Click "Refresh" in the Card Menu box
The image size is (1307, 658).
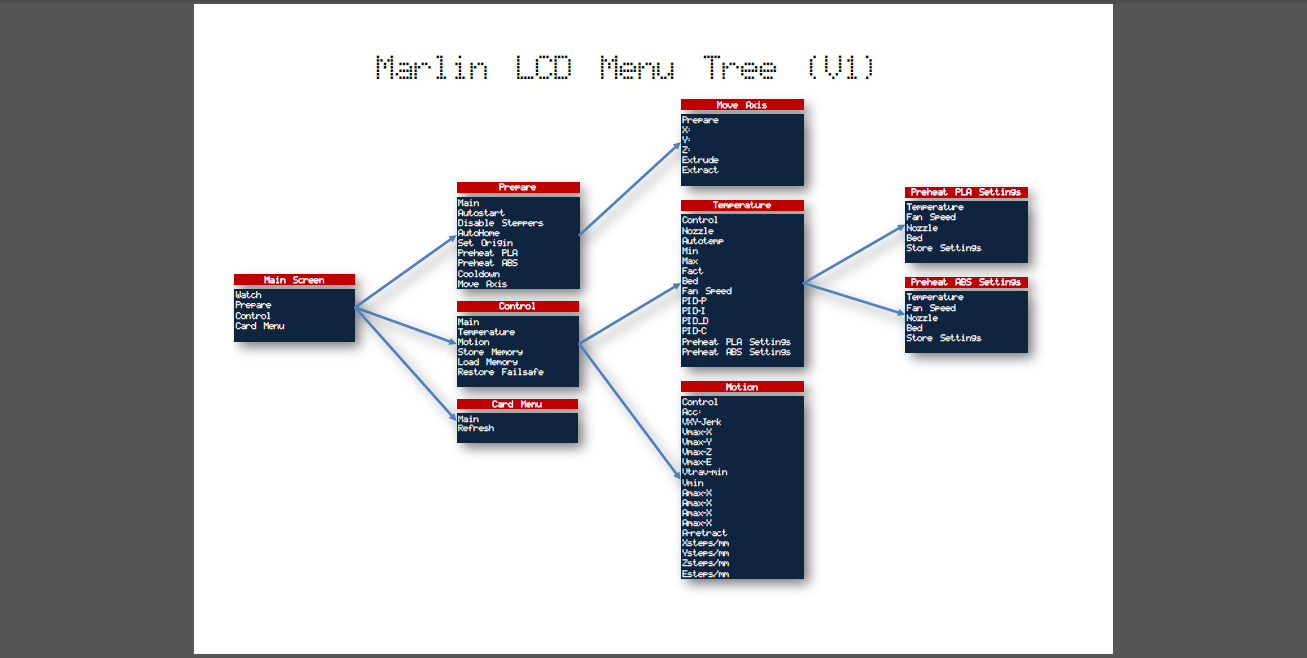(476, 428)
